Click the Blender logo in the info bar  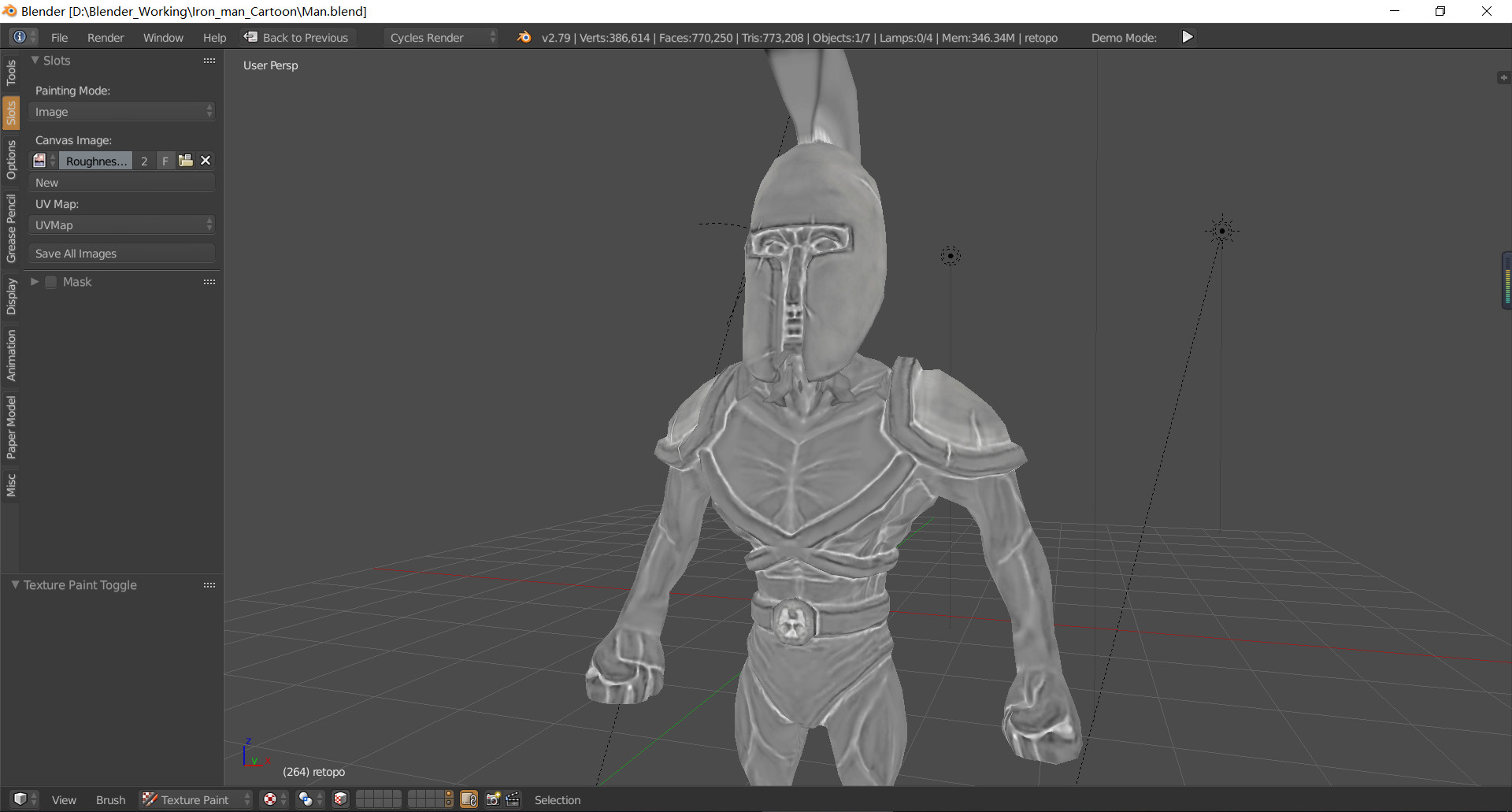pos(524,37)
